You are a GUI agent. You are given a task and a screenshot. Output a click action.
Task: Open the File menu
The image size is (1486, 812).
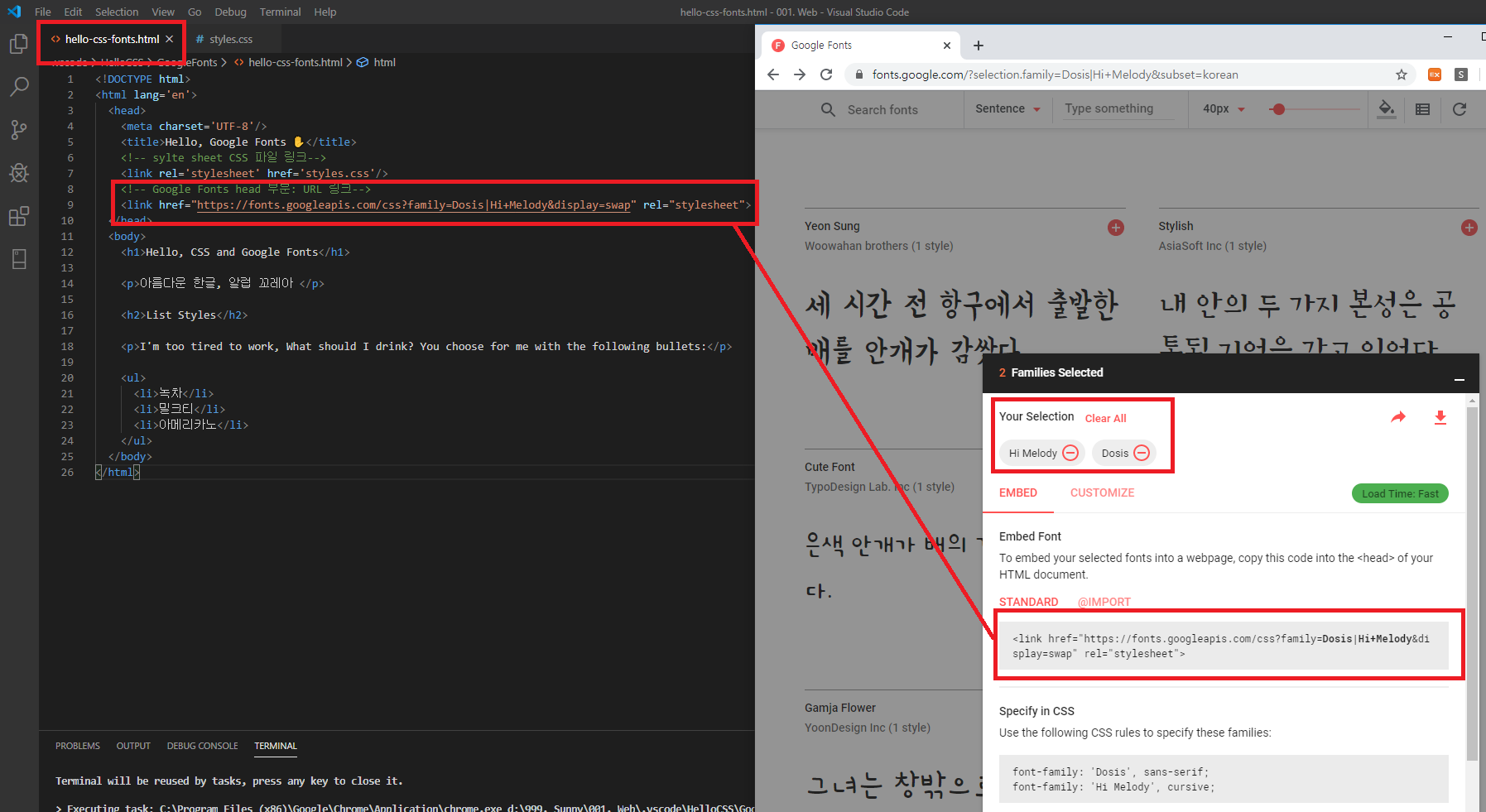pos(43,12)
